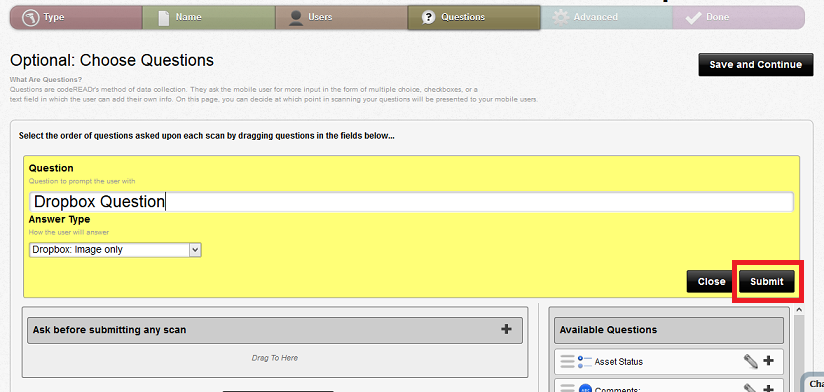Open the Advanced step tab

tap(606, 17)
